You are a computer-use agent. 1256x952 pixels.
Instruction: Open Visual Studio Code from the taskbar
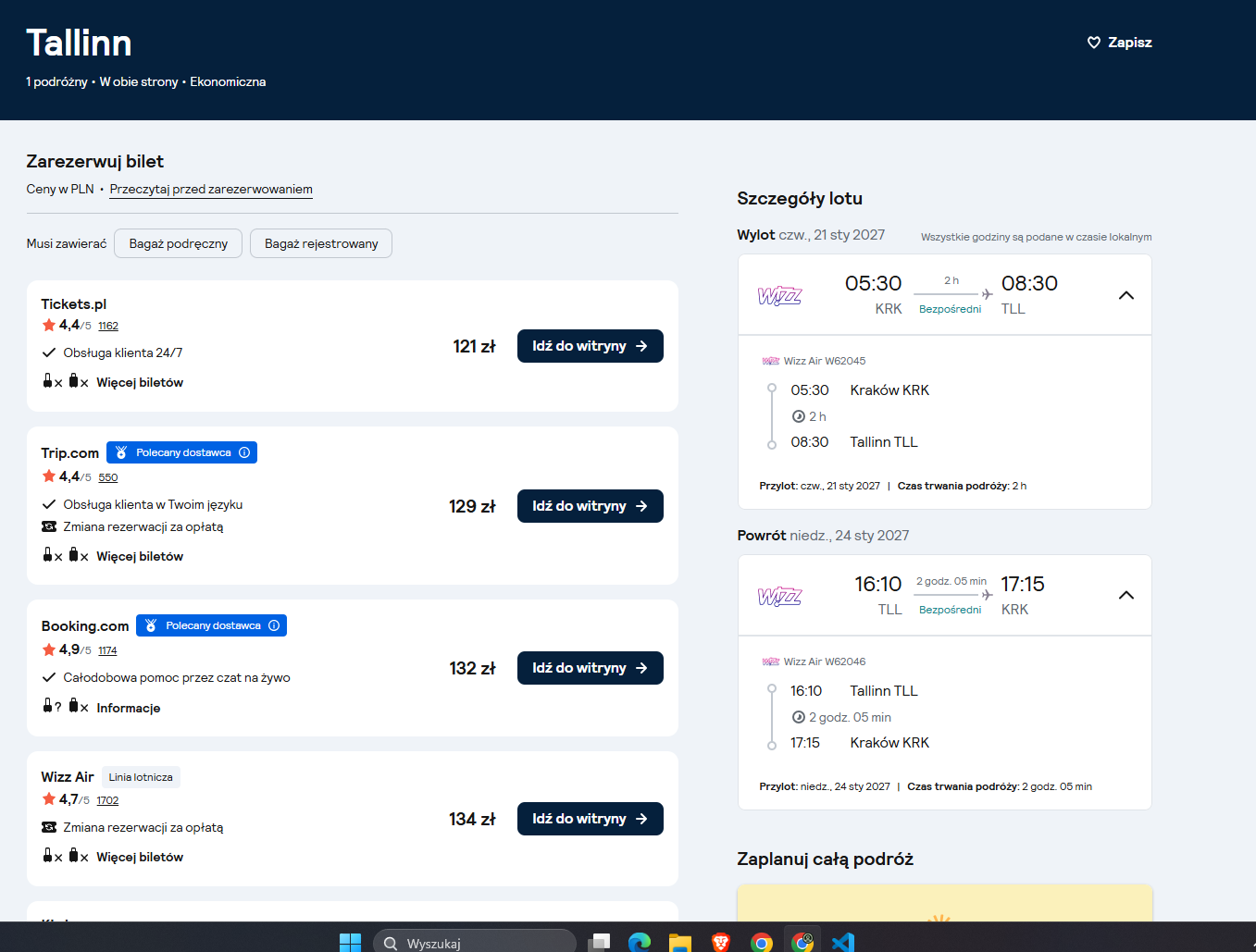click(x=842, y=942)
